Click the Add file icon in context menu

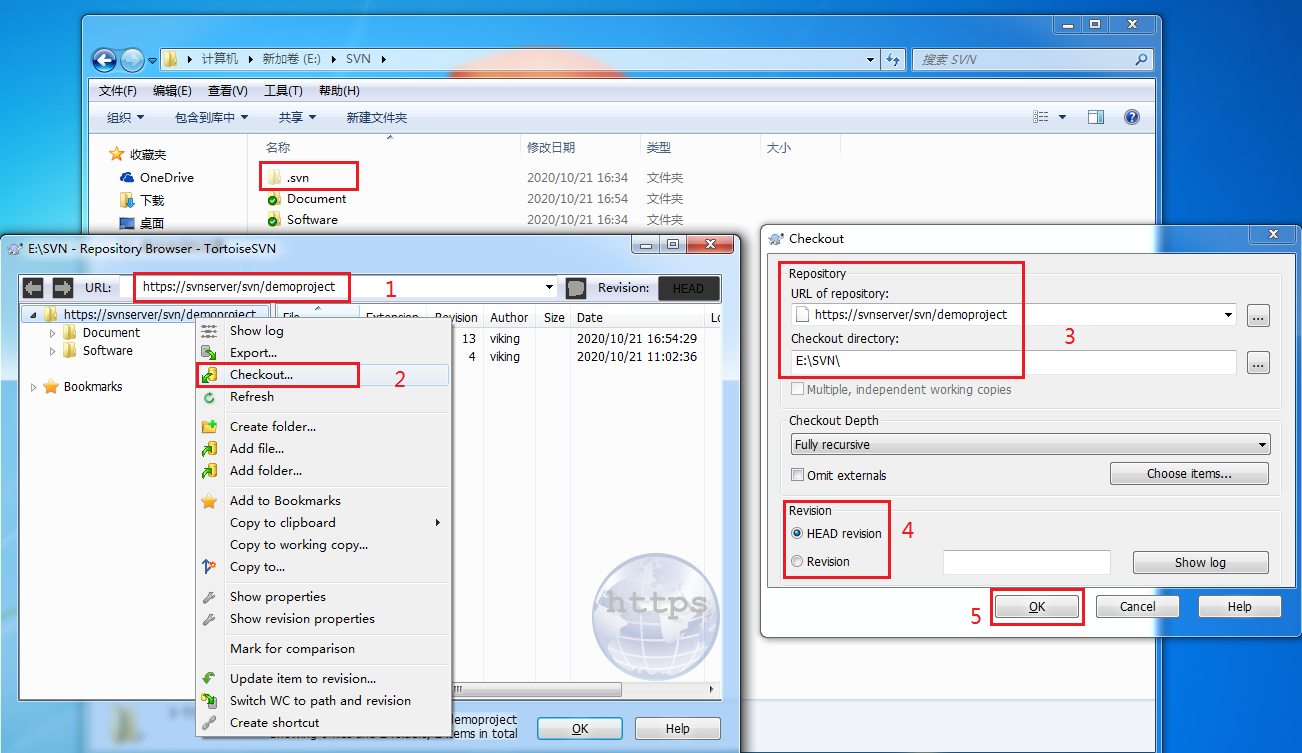point(209,449)
